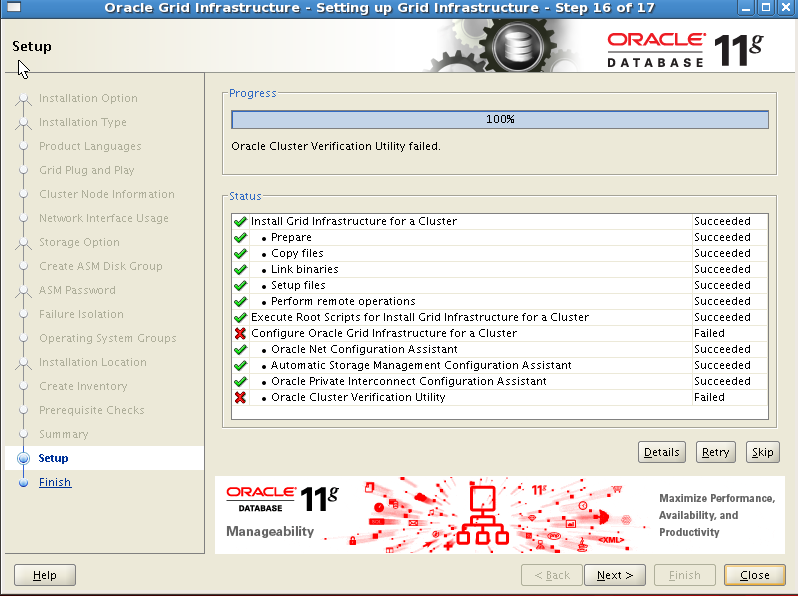This screenshot has height=596, width=798.
Task: Select Configure Oracle Grid Infrastructure row text
Action: [384, 333]
